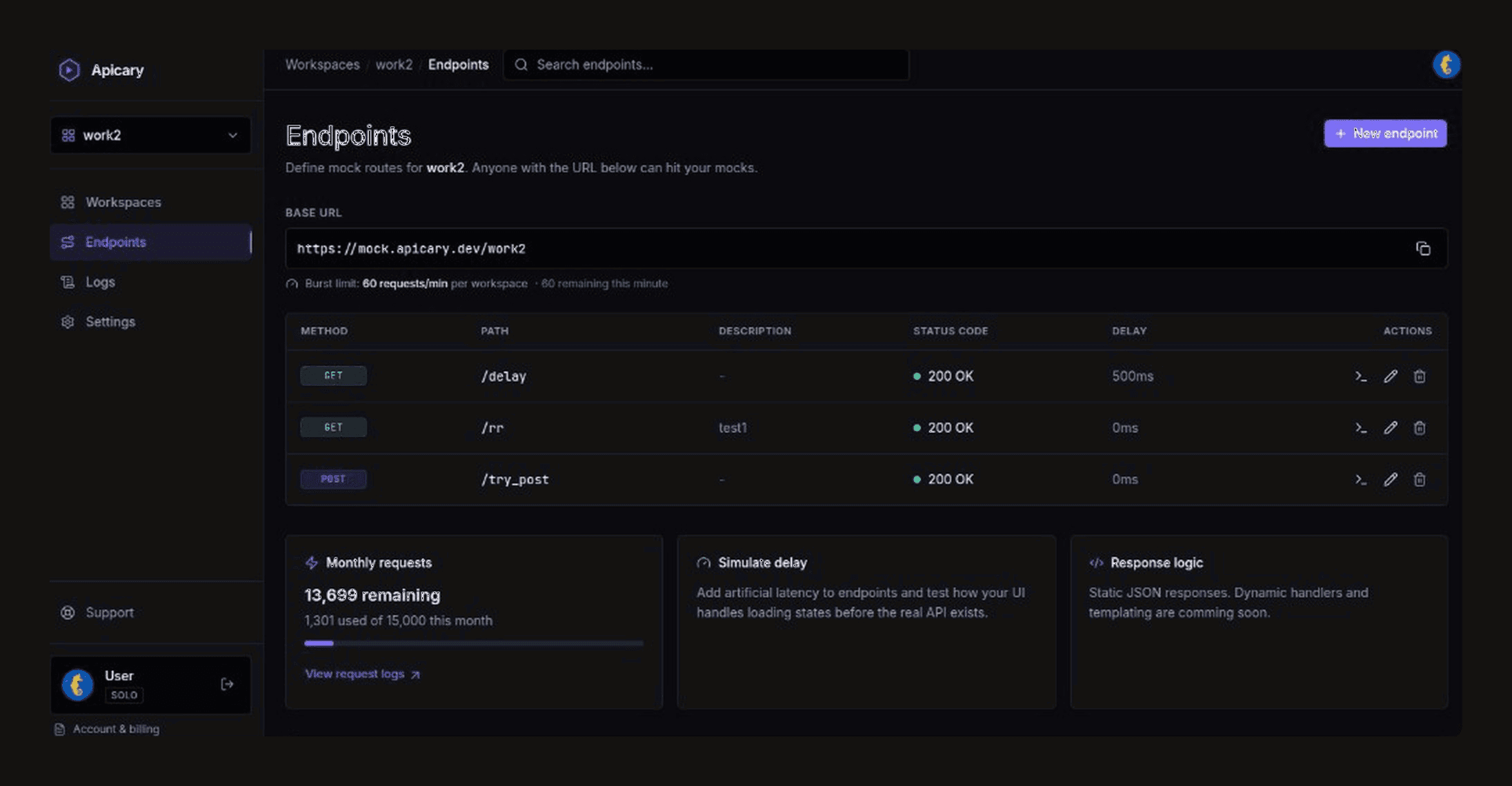Click the /try_post path
This screenshot has height=786, width=1512.
point(515,480)
